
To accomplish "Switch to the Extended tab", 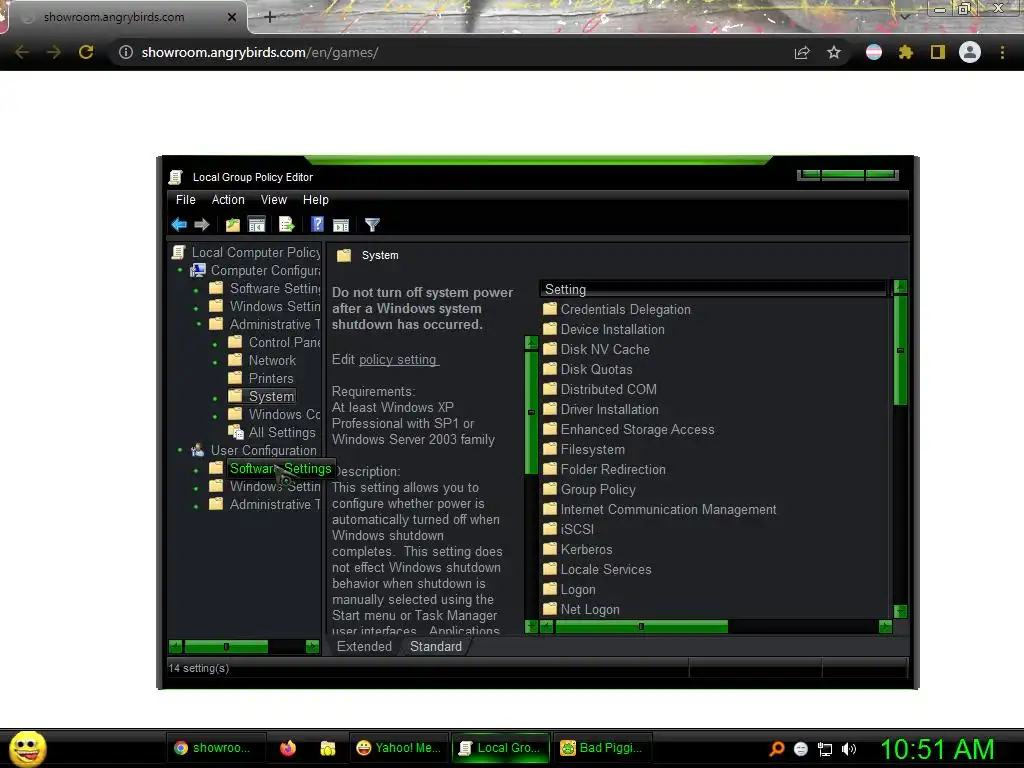I will pyautogui.click(x=364, y=647).
